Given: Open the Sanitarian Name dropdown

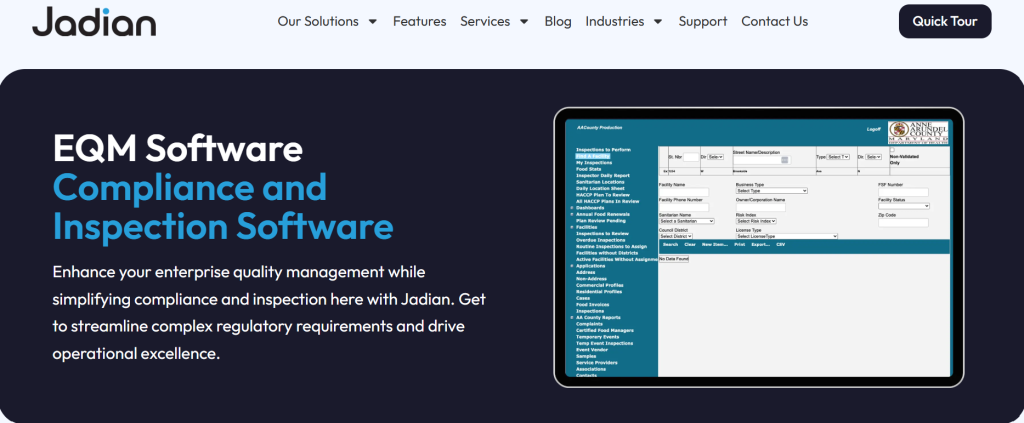Looking at the screenshot, I should pos(686,221).
